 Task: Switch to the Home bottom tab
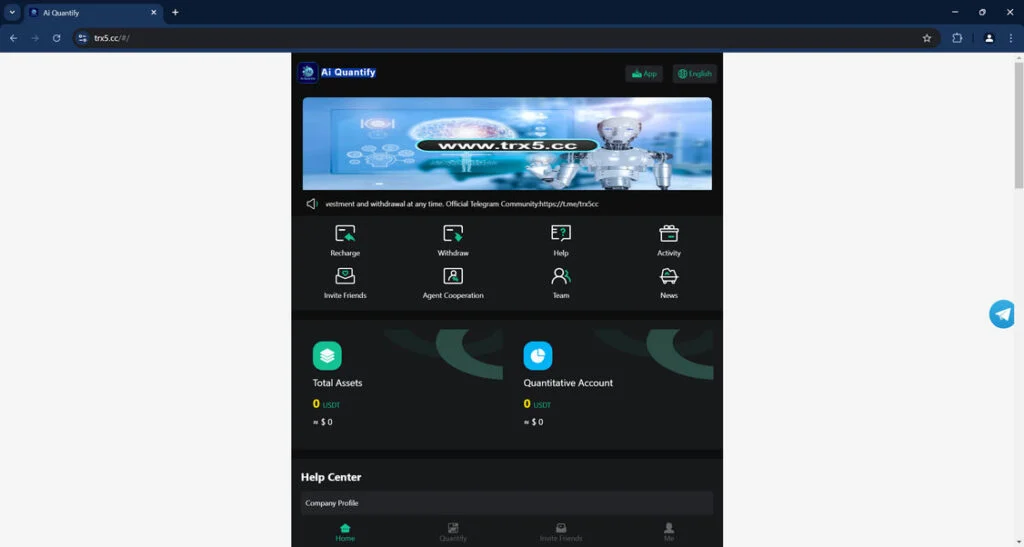click(x=345, y=533)
